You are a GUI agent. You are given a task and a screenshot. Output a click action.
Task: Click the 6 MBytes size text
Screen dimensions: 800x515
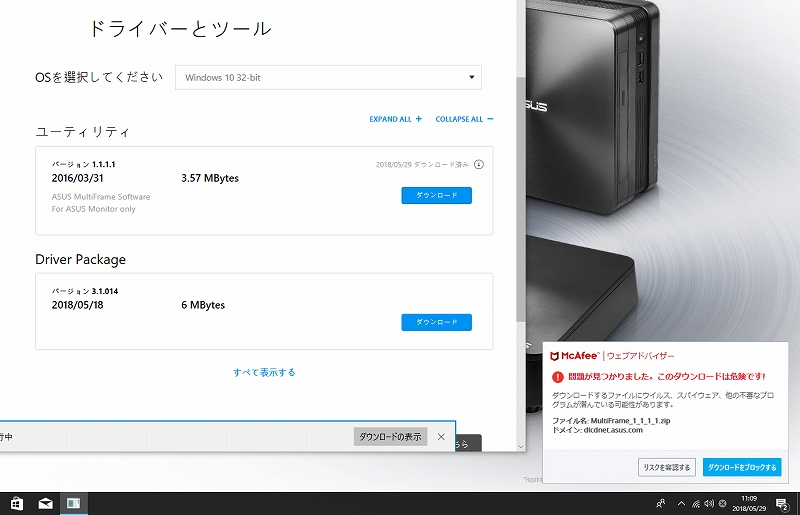203,305
